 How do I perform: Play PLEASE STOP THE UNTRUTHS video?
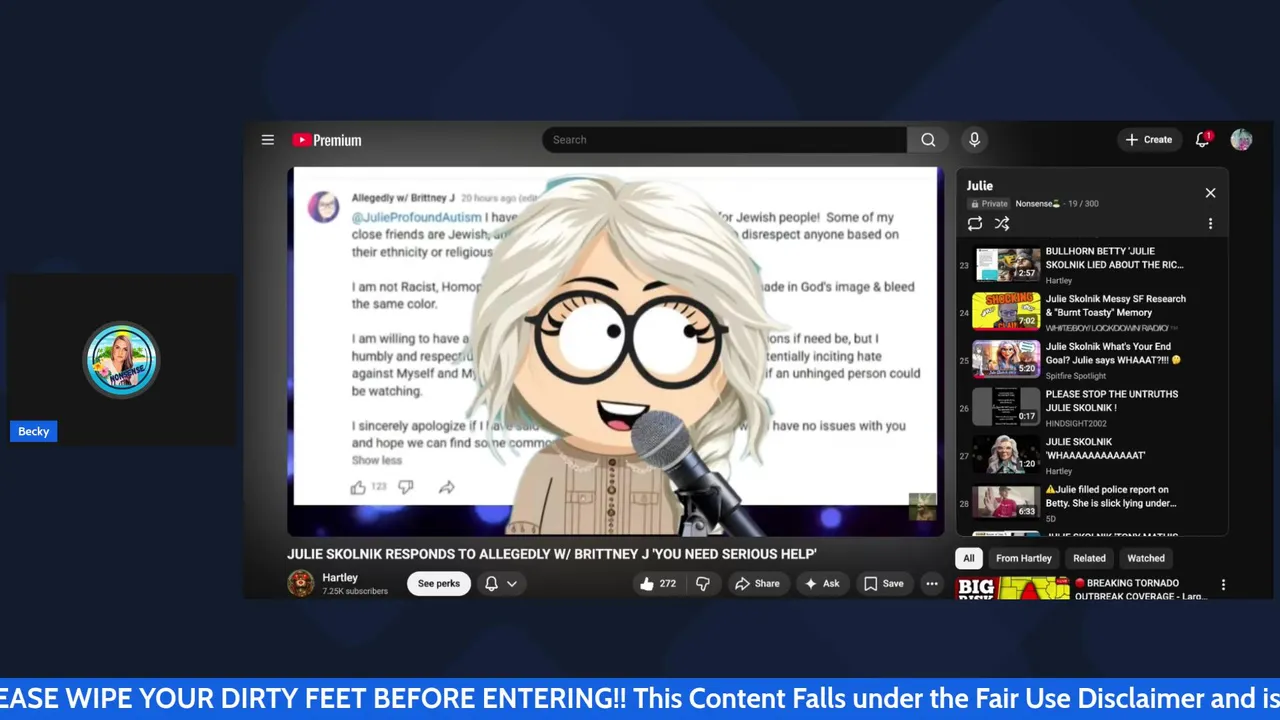(x=1092, y=408)
